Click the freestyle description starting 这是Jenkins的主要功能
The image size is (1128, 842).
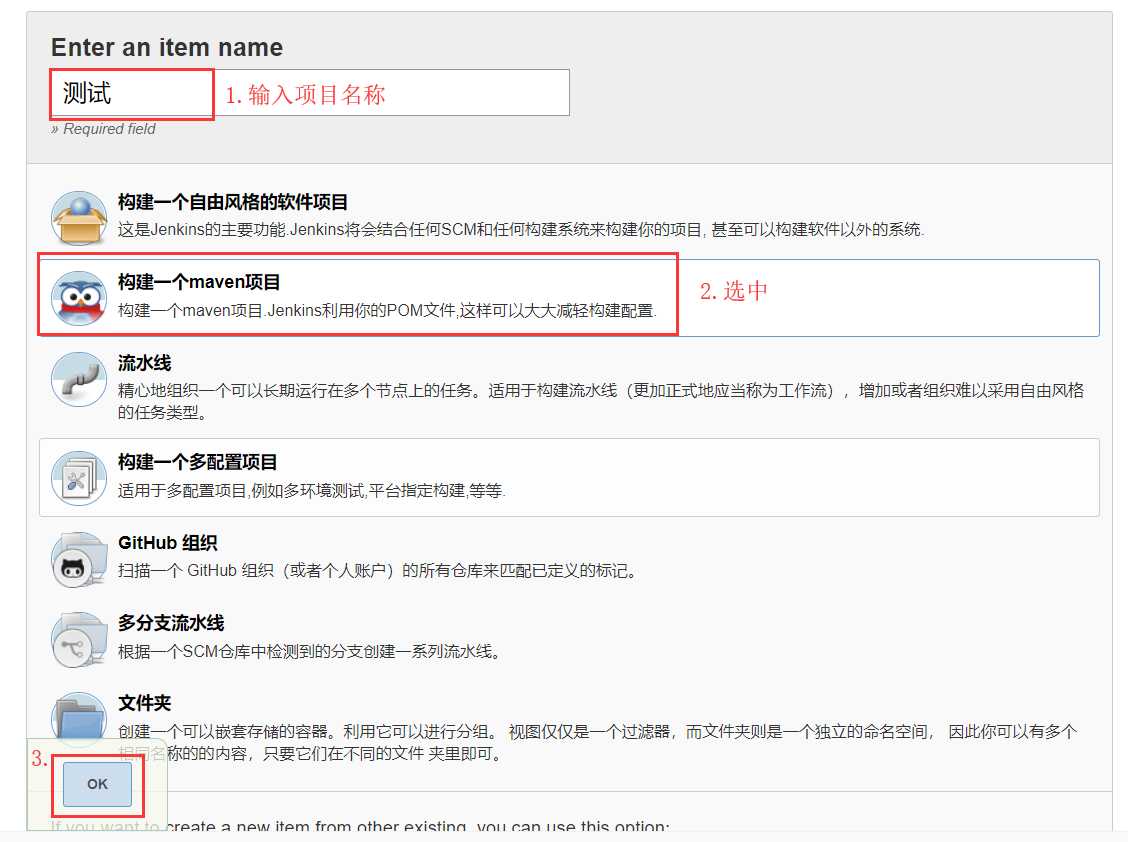point(521,230)
